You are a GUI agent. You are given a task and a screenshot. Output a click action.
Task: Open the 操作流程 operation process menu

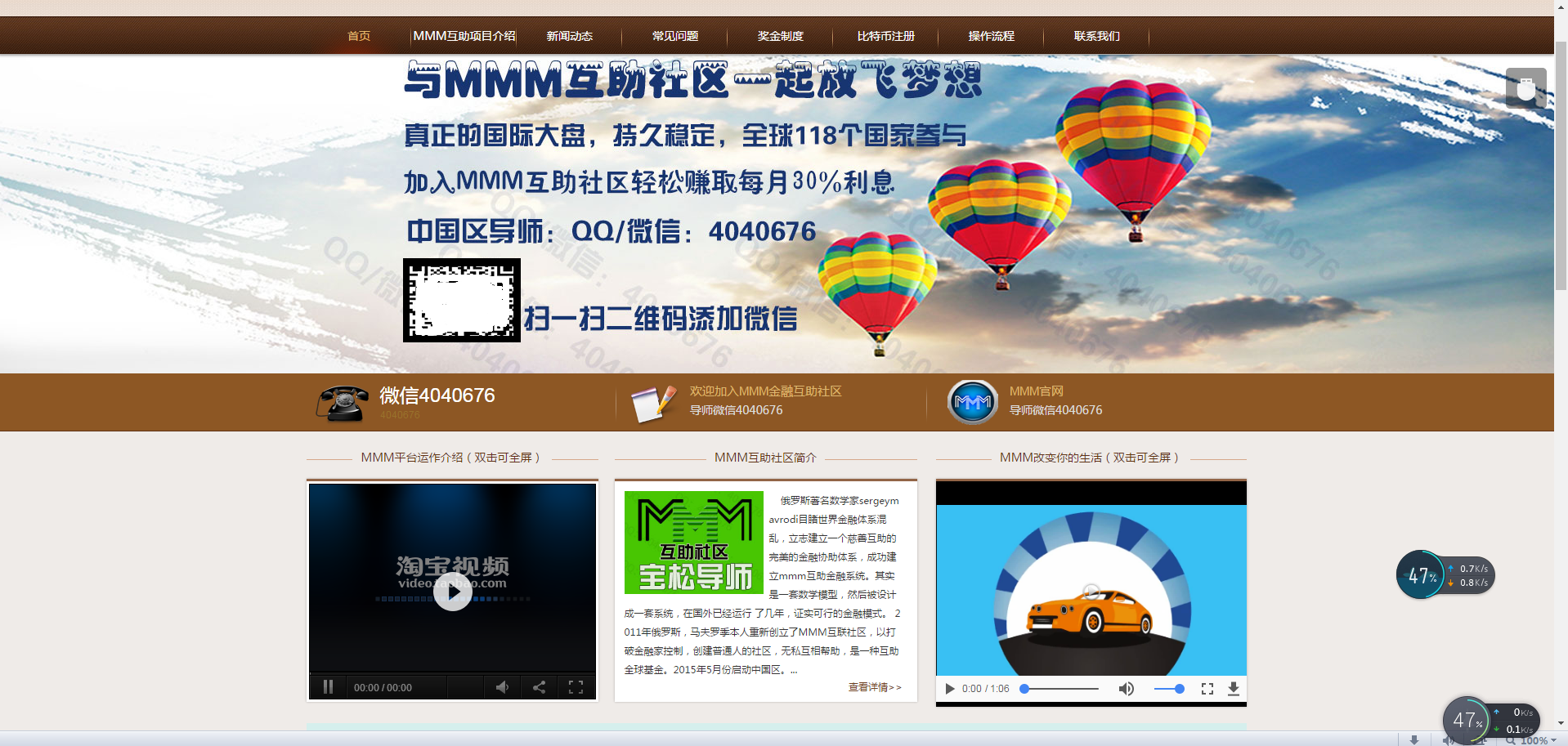(991, 36)
